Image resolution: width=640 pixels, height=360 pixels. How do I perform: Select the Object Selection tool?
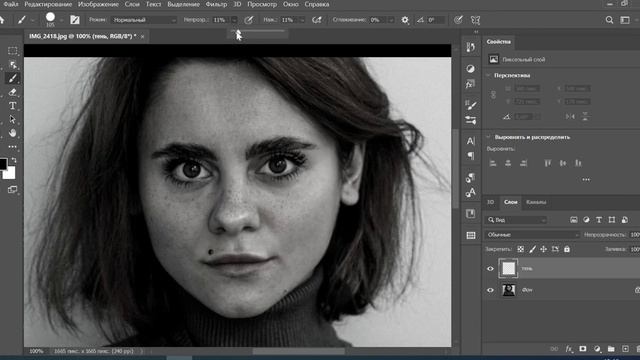13,64
